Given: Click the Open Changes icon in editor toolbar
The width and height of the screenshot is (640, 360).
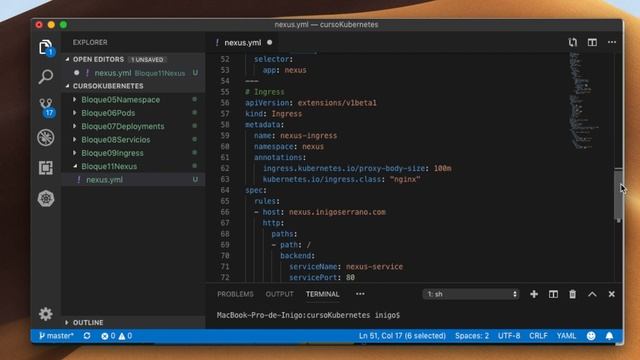Looking at the screenshot, I should 573,42.
